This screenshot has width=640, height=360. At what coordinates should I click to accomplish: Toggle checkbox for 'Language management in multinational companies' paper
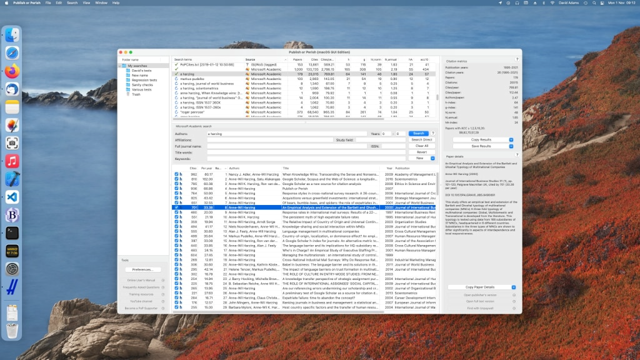tap(176, 231)
